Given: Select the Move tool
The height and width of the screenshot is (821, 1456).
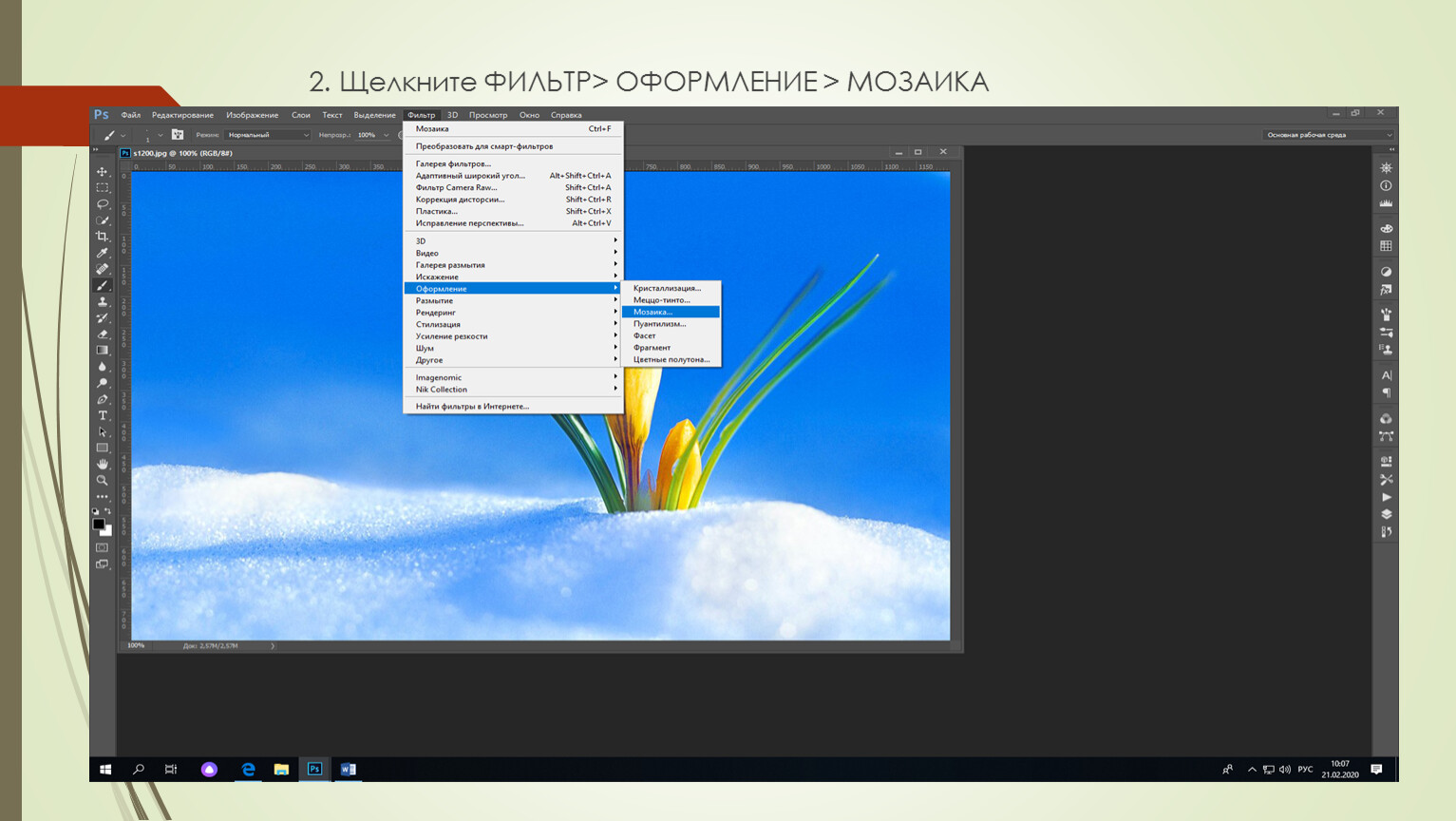Looking at the screenshot, I should tap(103, 172).
